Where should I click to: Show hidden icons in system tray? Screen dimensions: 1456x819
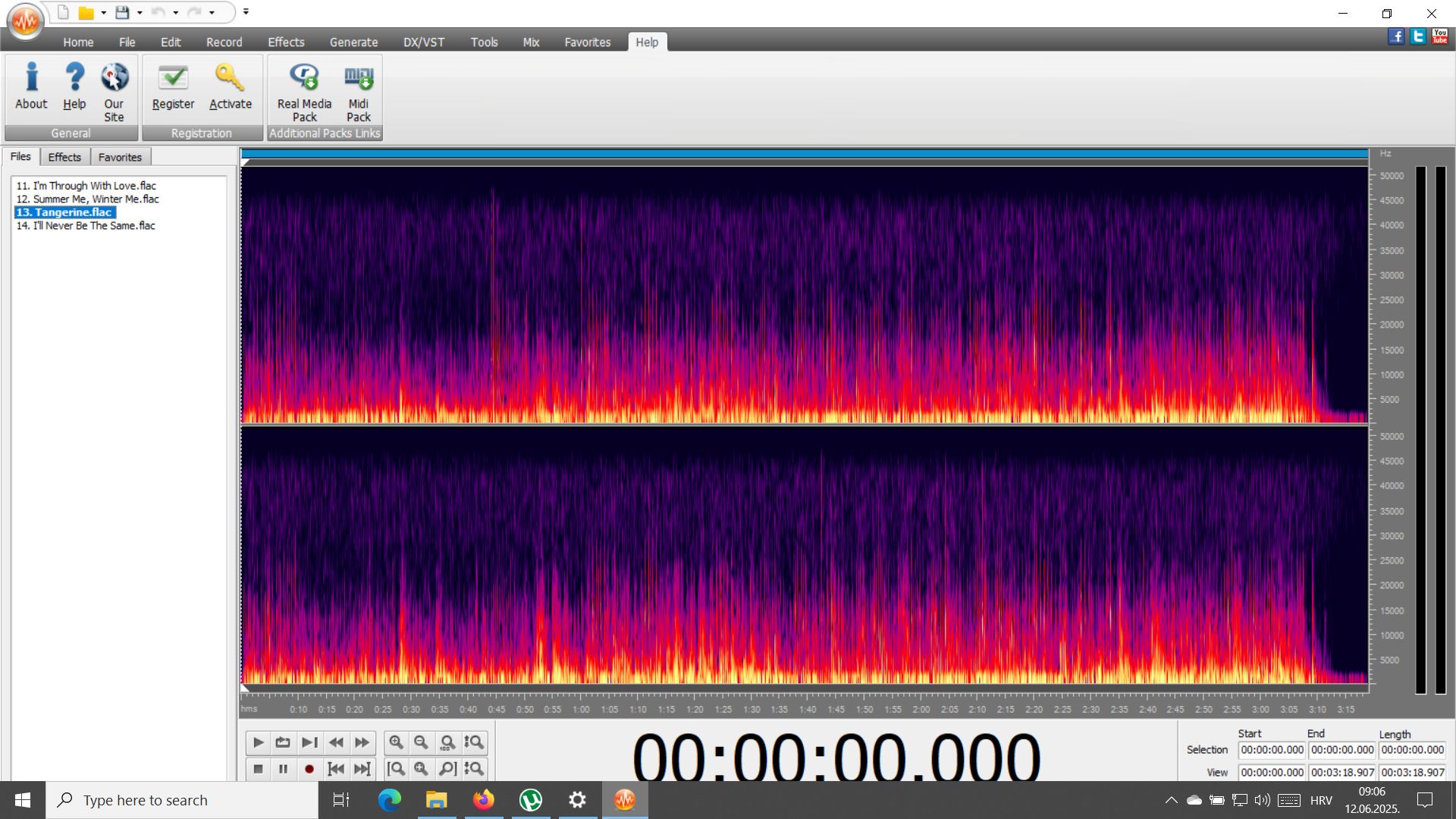click(1171, 800)
